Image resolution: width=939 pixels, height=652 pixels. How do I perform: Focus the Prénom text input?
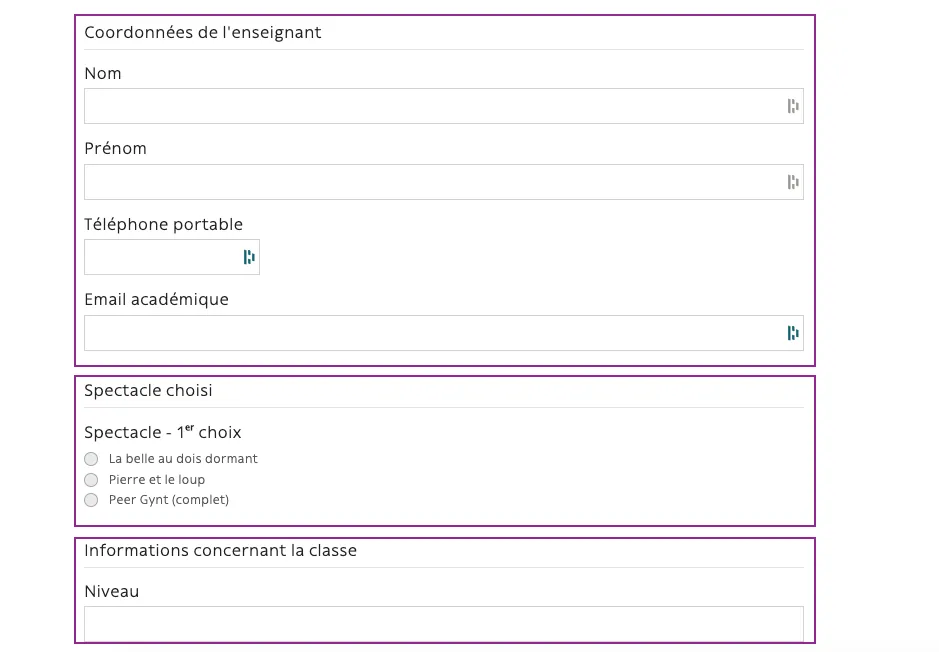pyautogui.click(x=444, y=182)
